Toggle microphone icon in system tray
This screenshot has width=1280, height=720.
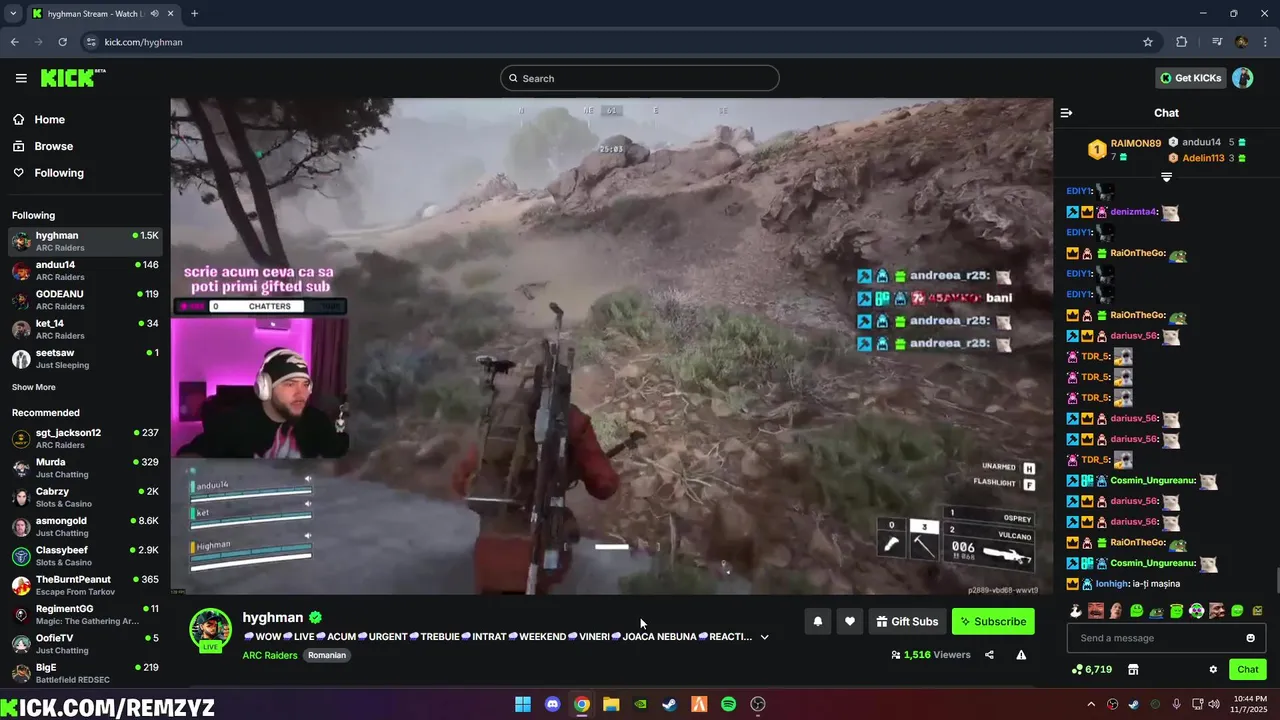coord(1176,704)
